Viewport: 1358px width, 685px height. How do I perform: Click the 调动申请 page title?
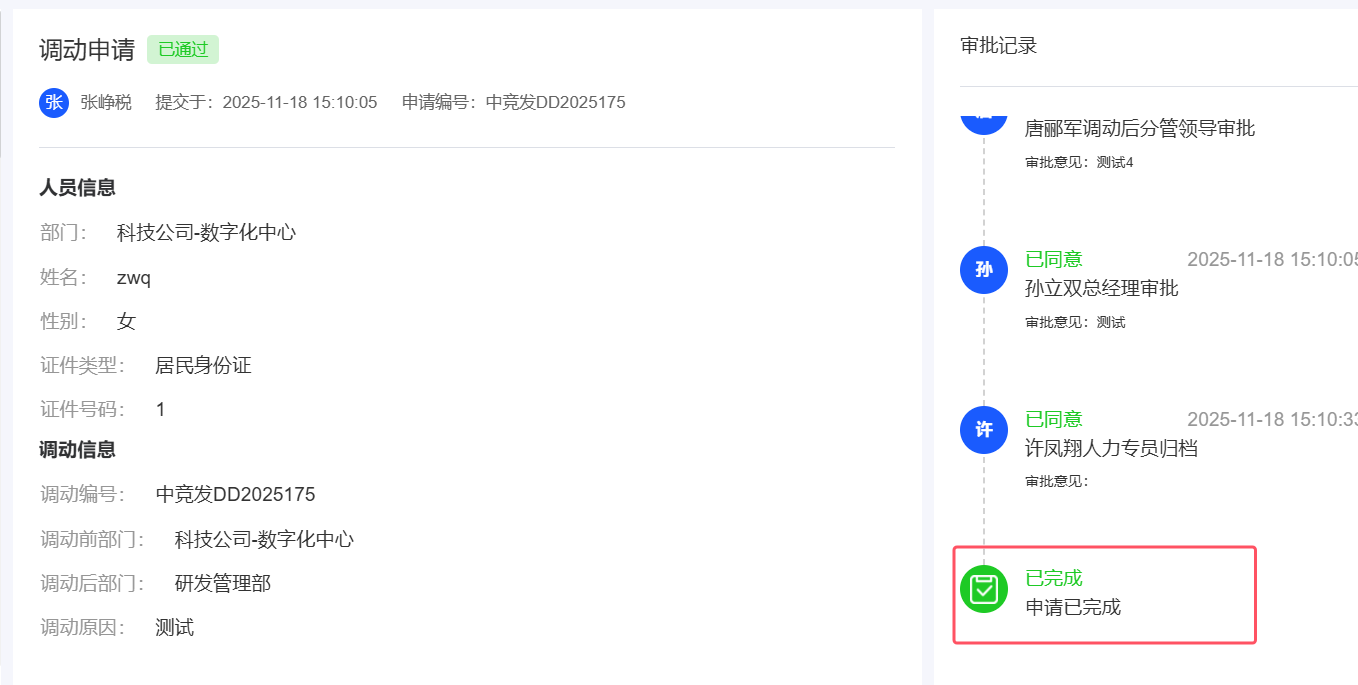tap(87, 50)
